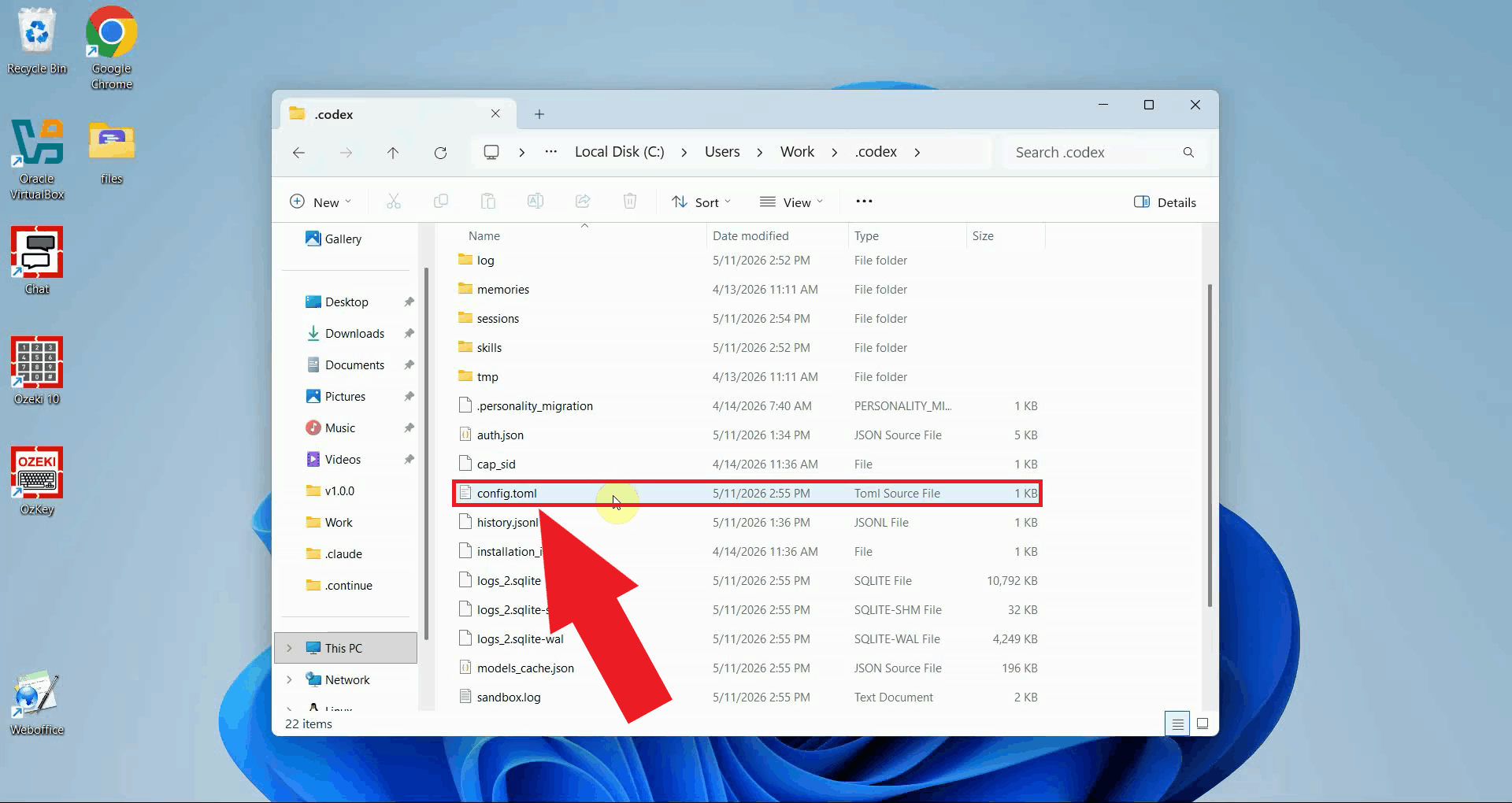Select the sandbox.log file

[x=747, y=697]
